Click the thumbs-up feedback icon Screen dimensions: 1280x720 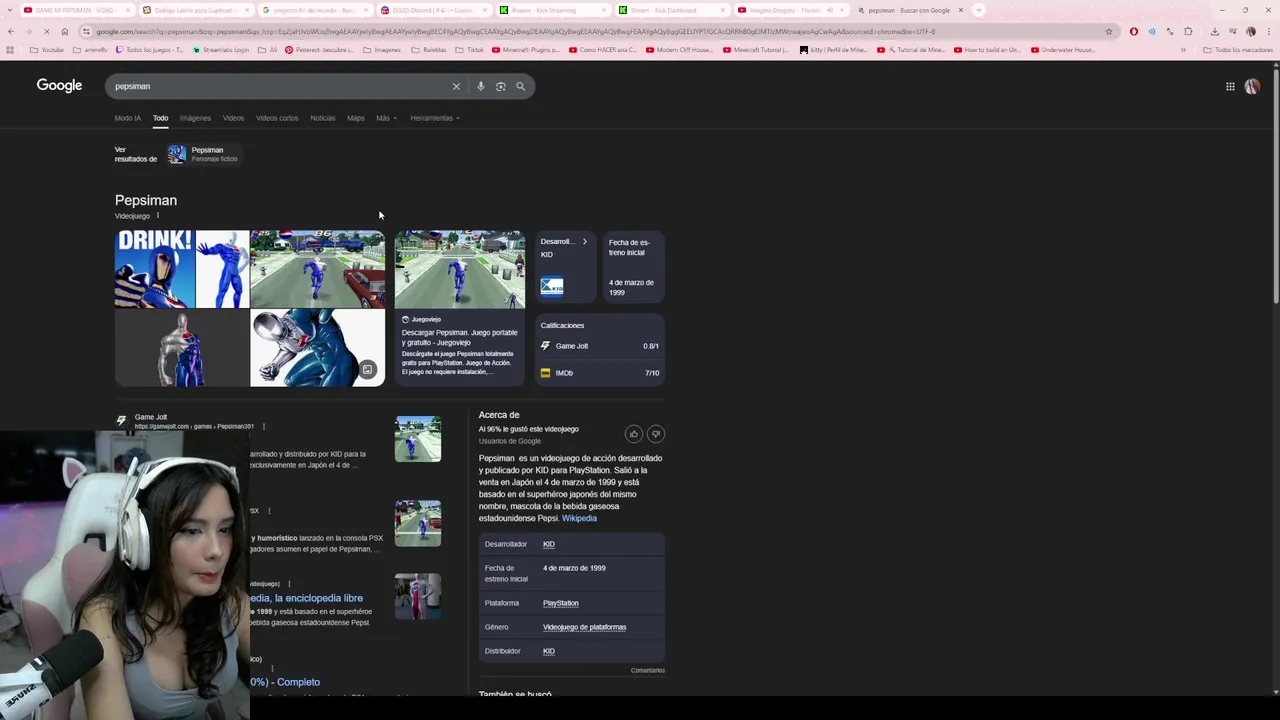click(x=633, y=434)
